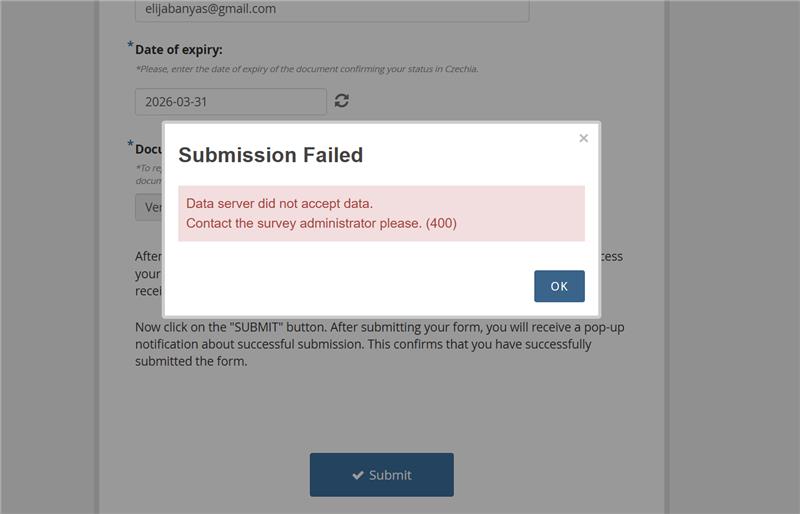Click the paragraph starting 'Now click on the "SUBMIT"'
Image resolution: width=800 pixels, height=514 pixels.
[x=380, y=344]
